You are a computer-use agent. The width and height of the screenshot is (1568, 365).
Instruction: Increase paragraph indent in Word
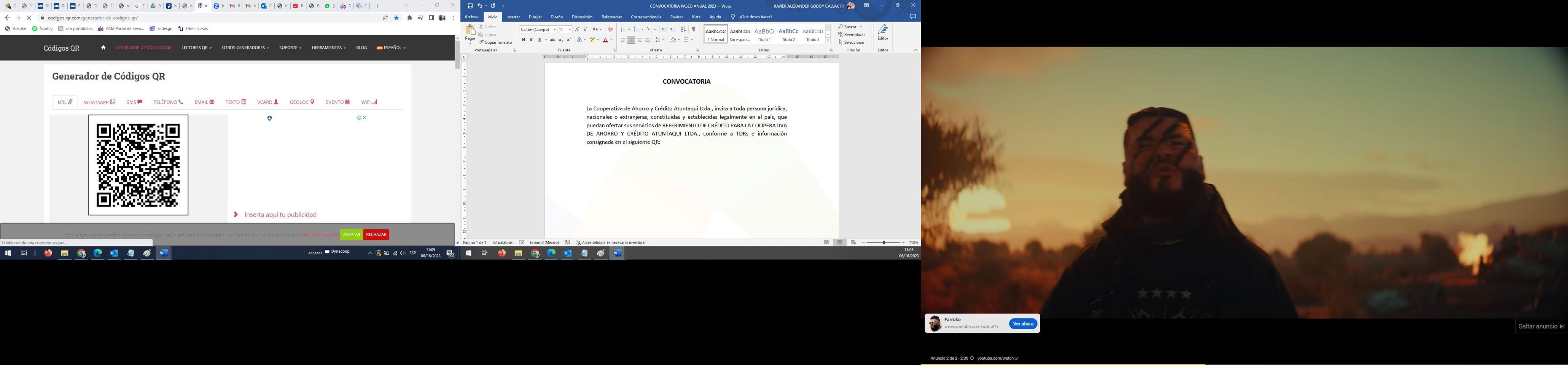[673, 29]
